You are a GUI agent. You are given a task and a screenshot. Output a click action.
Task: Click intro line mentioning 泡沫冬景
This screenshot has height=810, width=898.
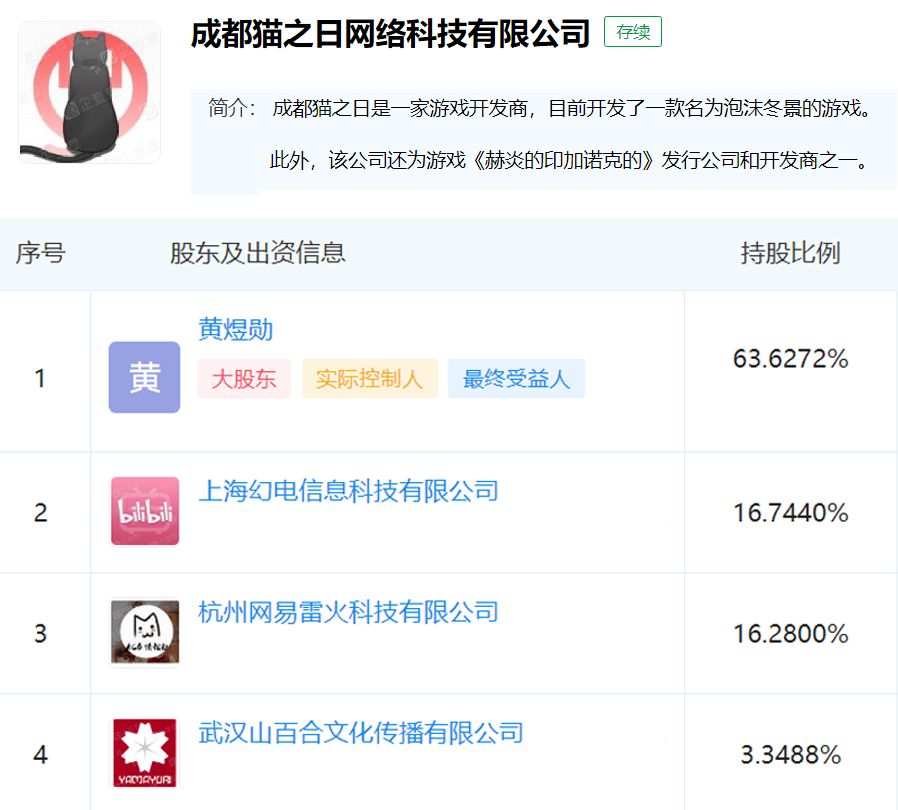(x=572, y=108)
